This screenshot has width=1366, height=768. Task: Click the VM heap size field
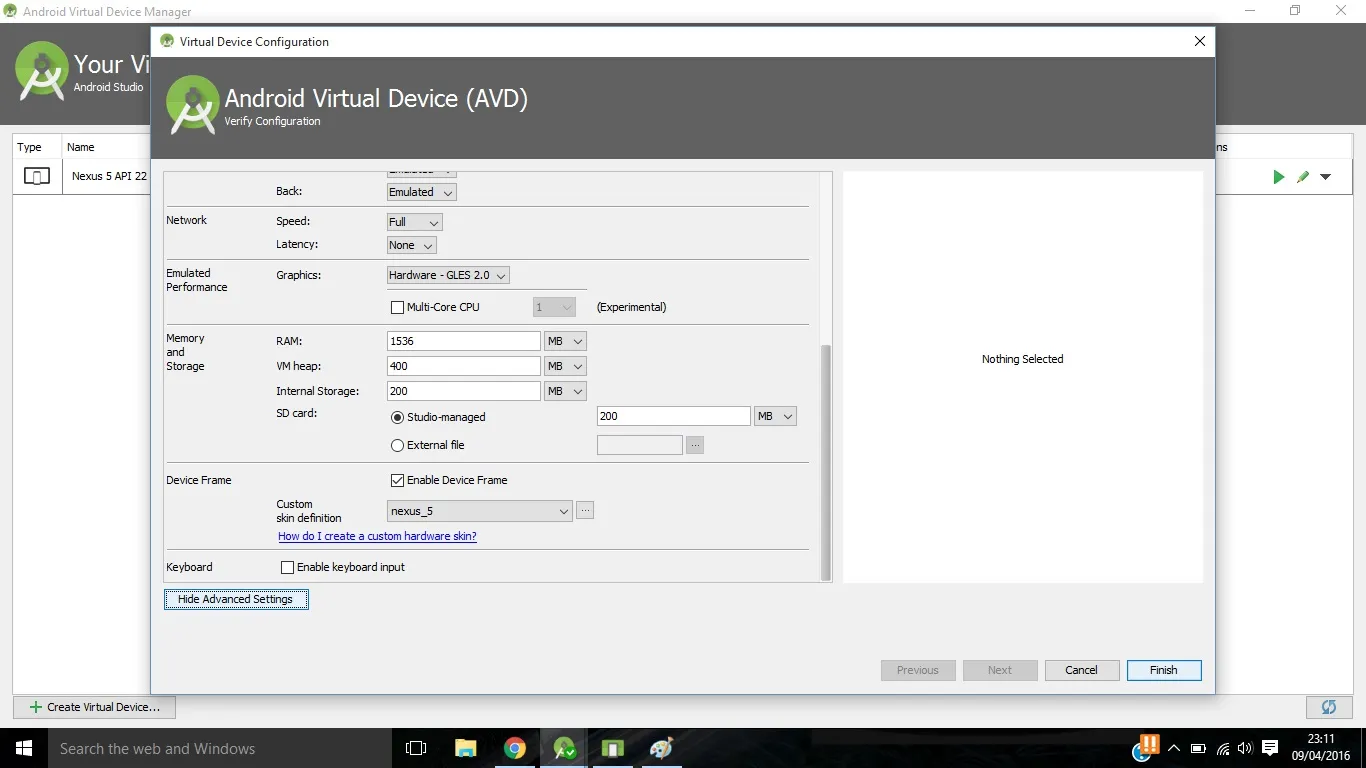(463, 366)
